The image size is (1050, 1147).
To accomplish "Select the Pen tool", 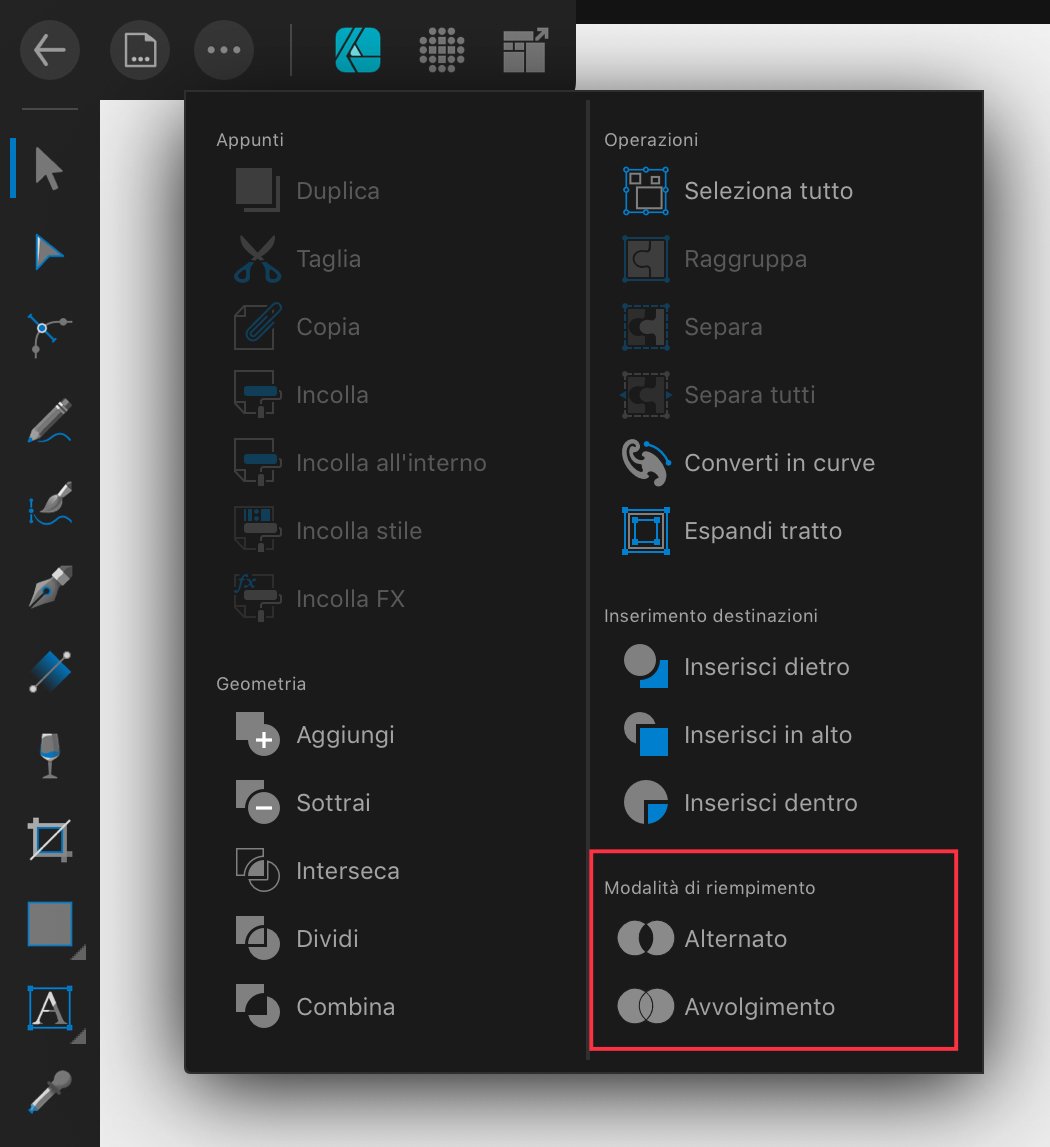I will coord(50,587).
